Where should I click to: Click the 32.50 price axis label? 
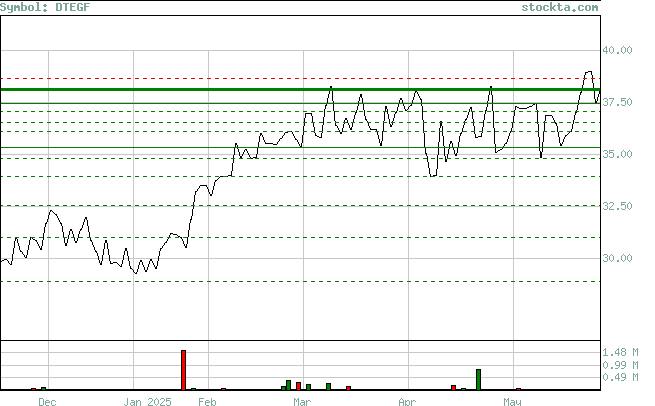pyautogui.click(x=617, y=206)
